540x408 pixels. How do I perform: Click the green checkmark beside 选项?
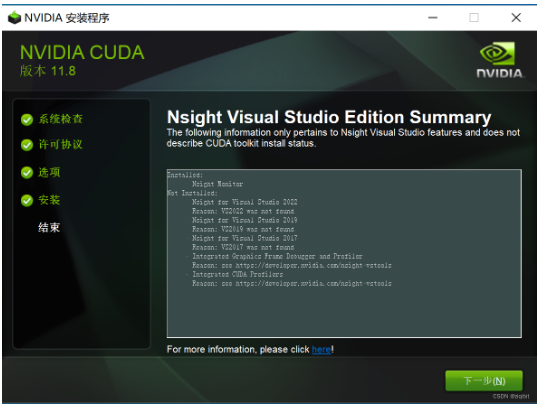pos(27,172)
